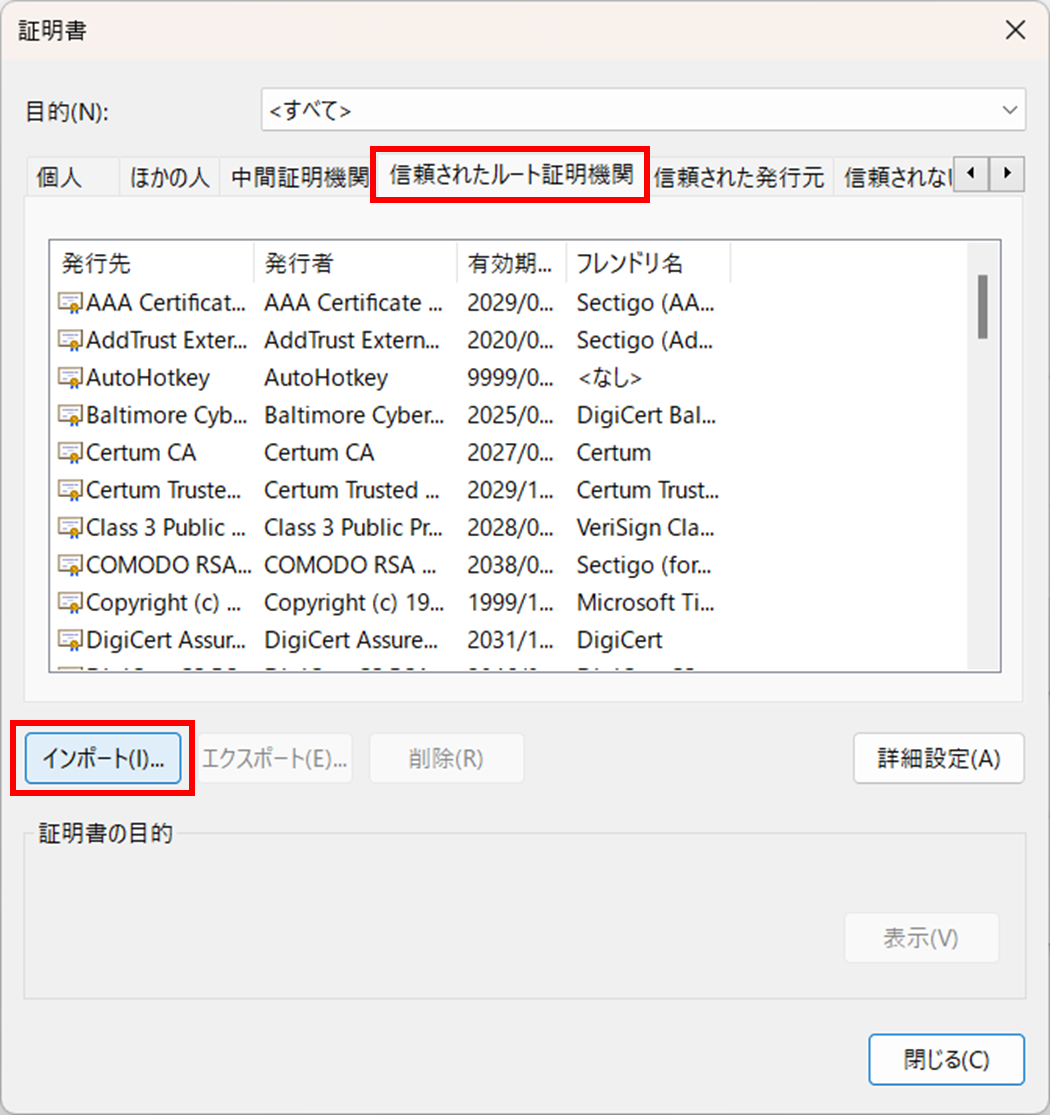Select the COMODO RSA certificate icon
The height and width of the screenshot is (1115, 1050).
click(70, 565)
